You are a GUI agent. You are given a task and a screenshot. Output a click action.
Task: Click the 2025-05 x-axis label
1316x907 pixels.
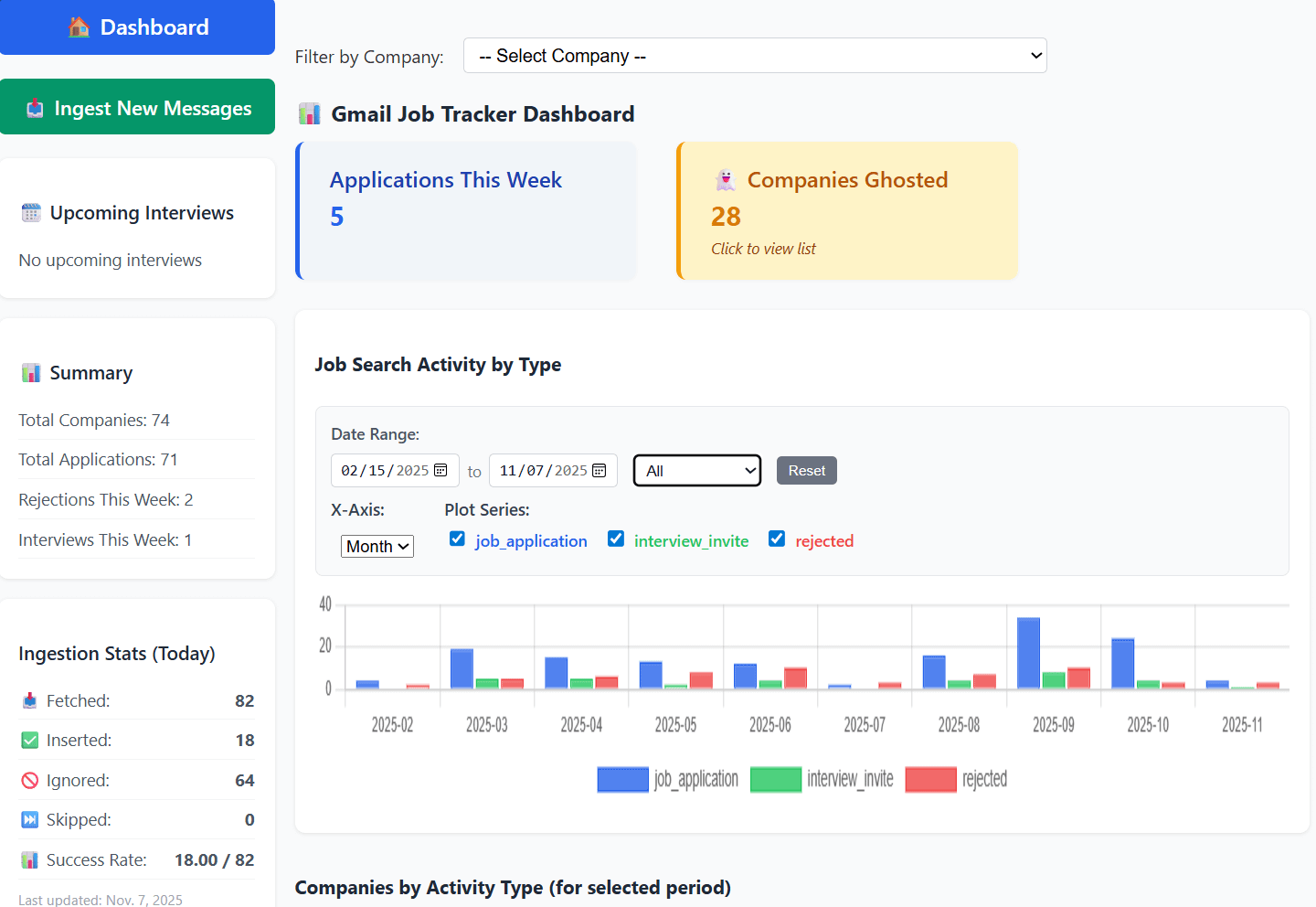click(676, 725)
